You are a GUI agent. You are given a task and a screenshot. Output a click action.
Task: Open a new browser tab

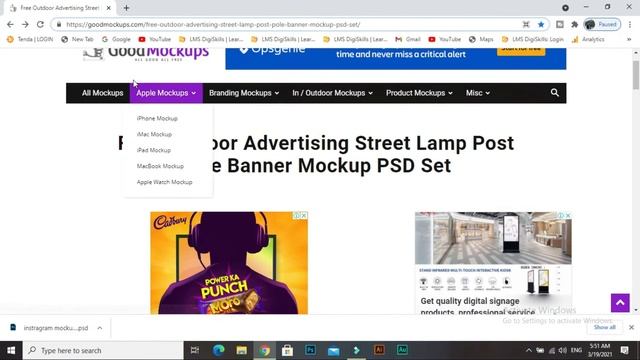coord(127,8)
